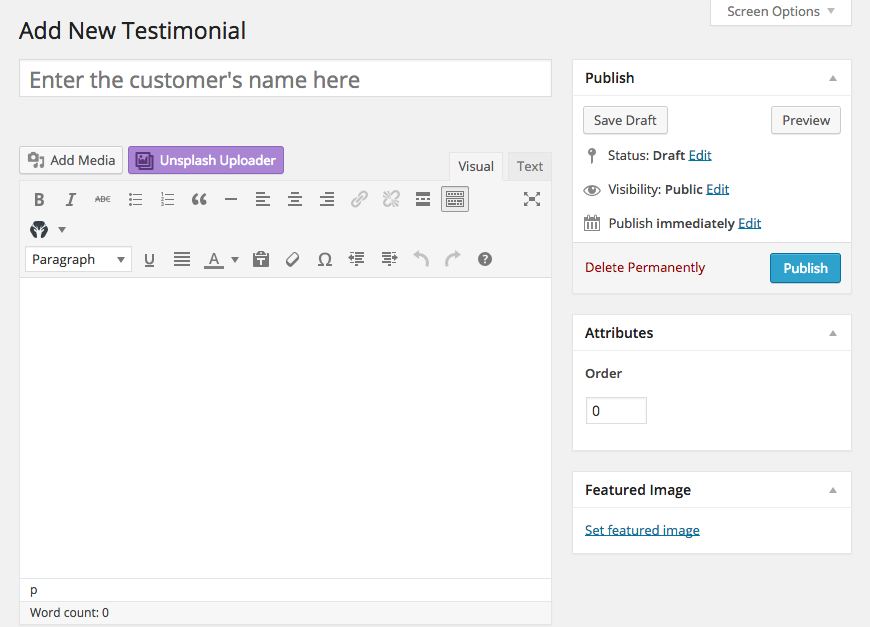Toggle paste as text
This screenshot has height=627, width=870.
(261, 259)
